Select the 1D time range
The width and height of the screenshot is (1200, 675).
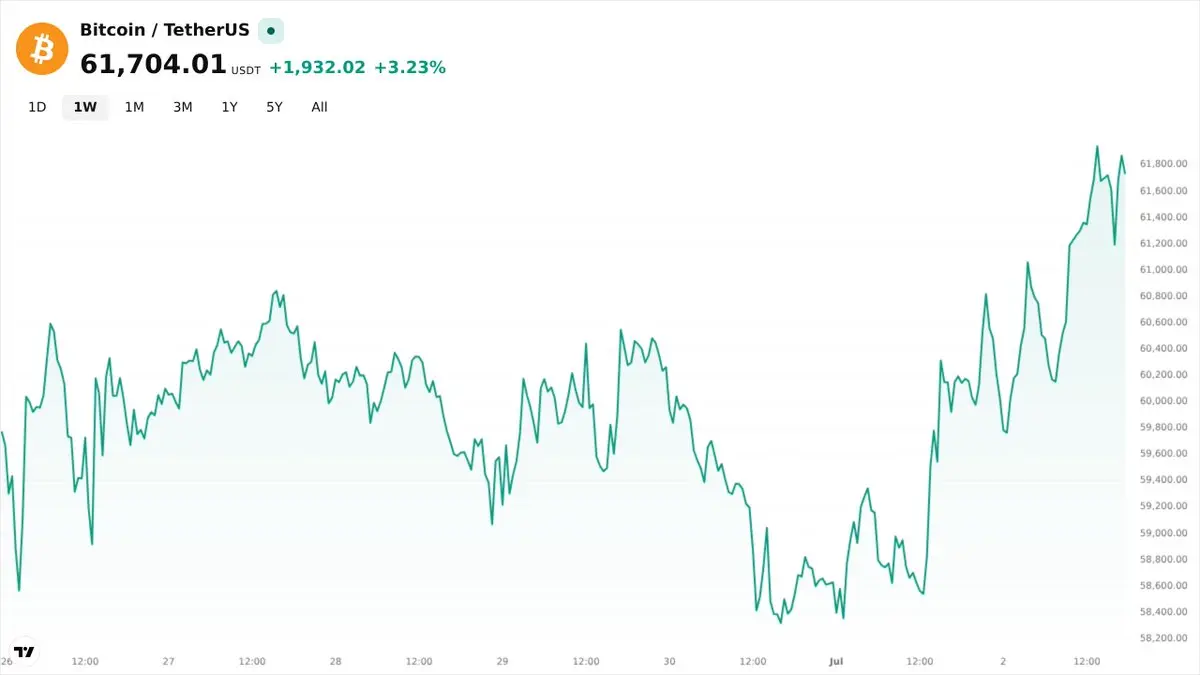tap(37, 107)
